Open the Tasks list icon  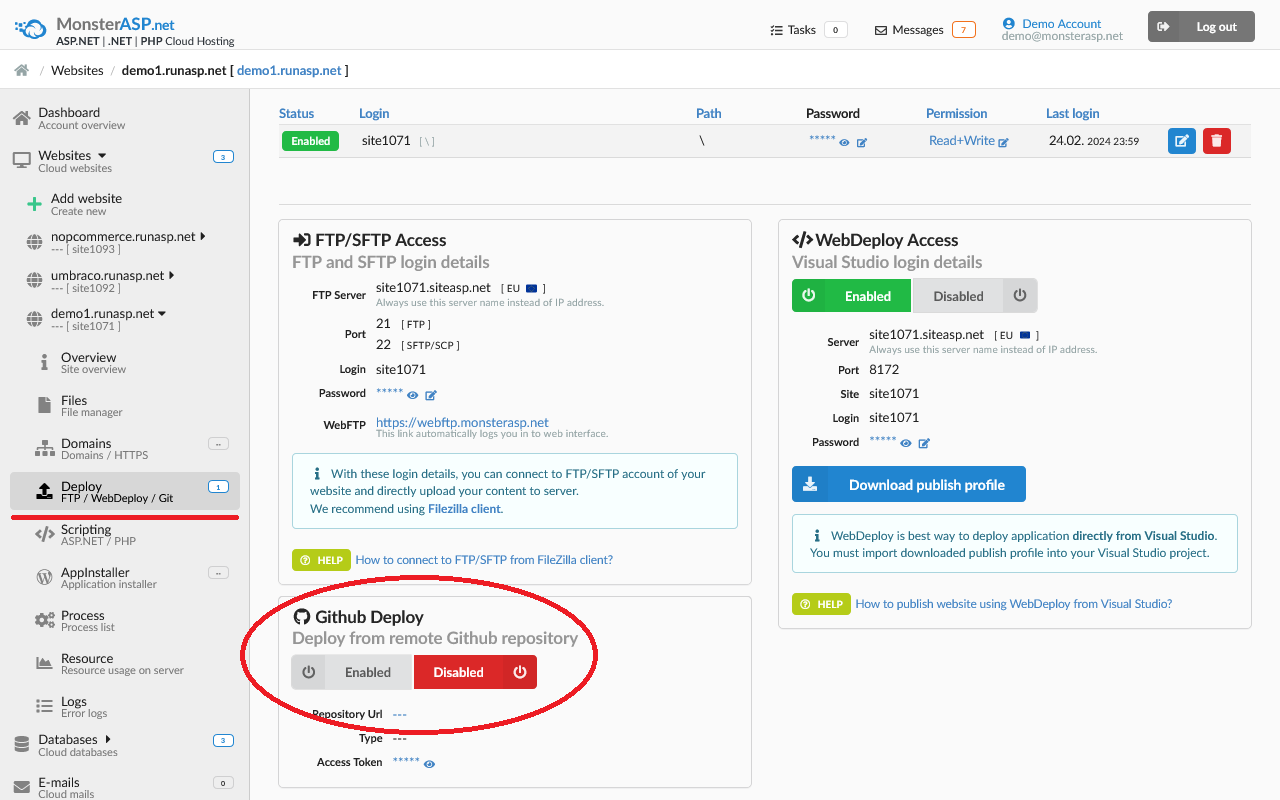pyautogui.click(x=777, y=30)
